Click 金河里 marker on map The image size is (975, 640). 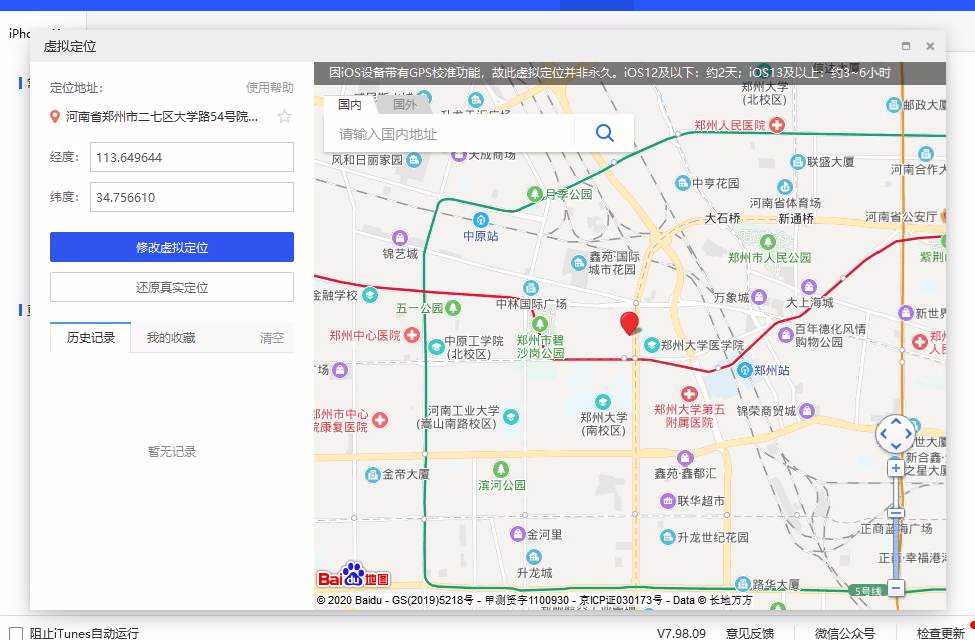(x=517, y=534)
